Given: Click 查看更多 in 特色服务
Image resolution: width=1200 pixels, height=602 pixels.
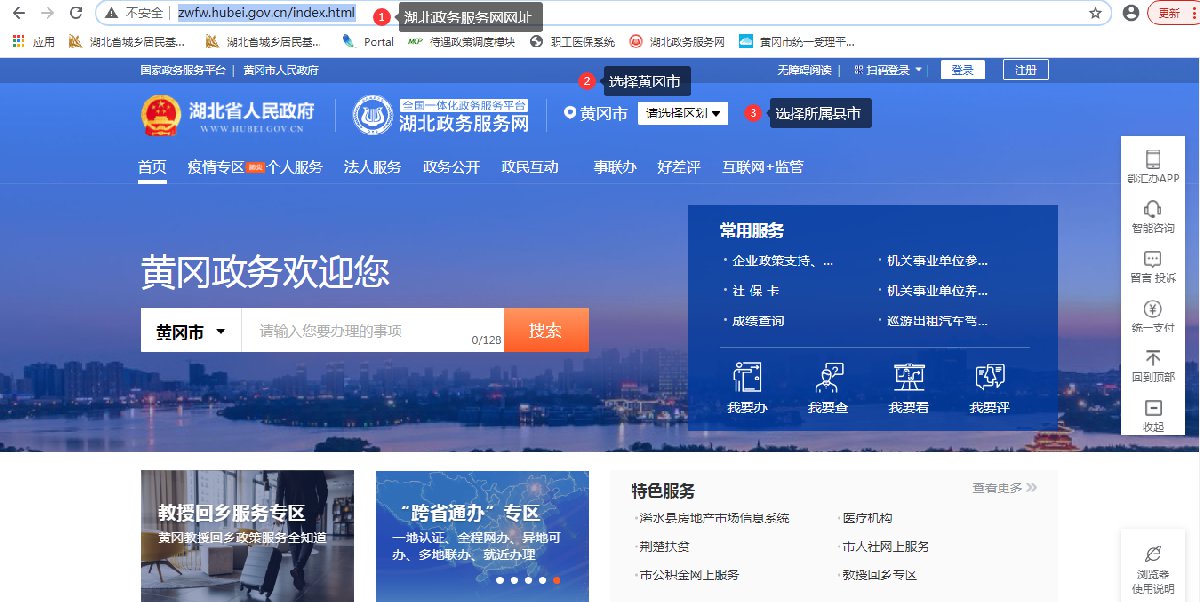Looking at the screenshot, I should click(1004, 488).
